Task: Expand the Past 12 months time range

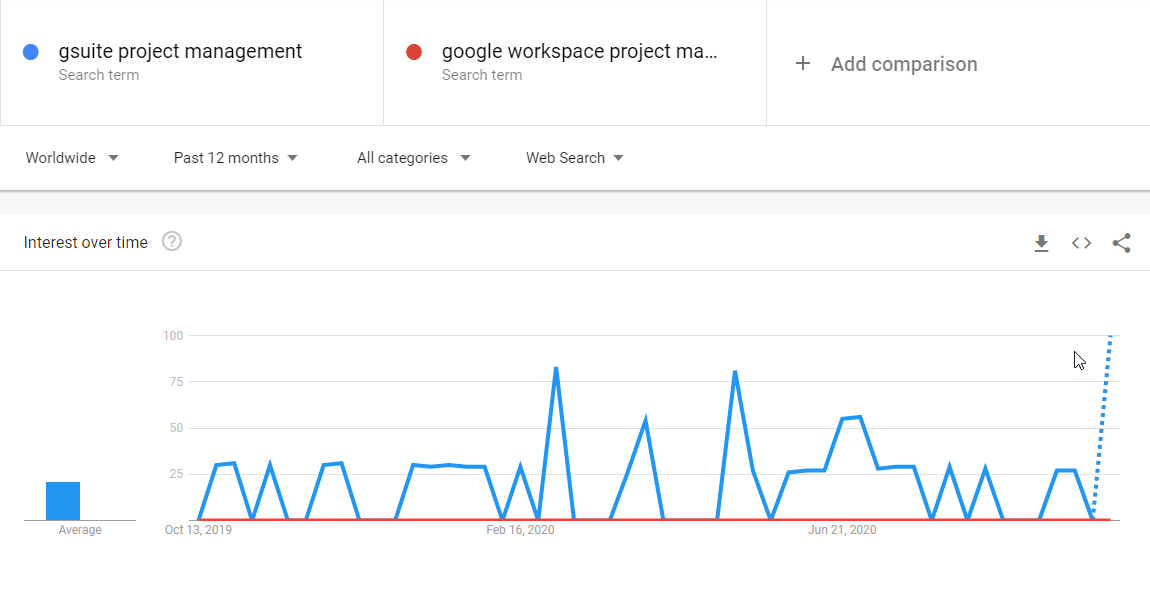Action: 236,158
